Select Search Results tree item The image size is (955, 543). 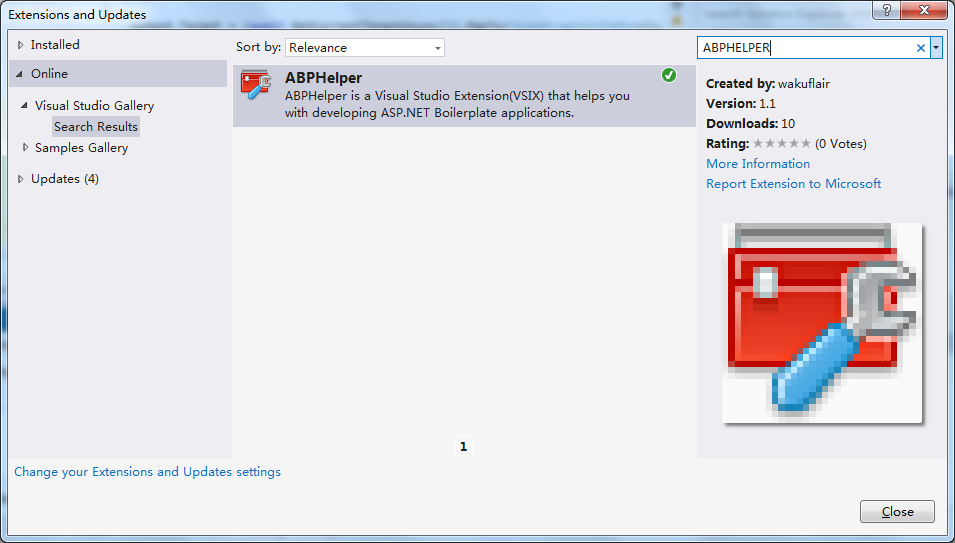pyautogui.click(x=96, y=127)
